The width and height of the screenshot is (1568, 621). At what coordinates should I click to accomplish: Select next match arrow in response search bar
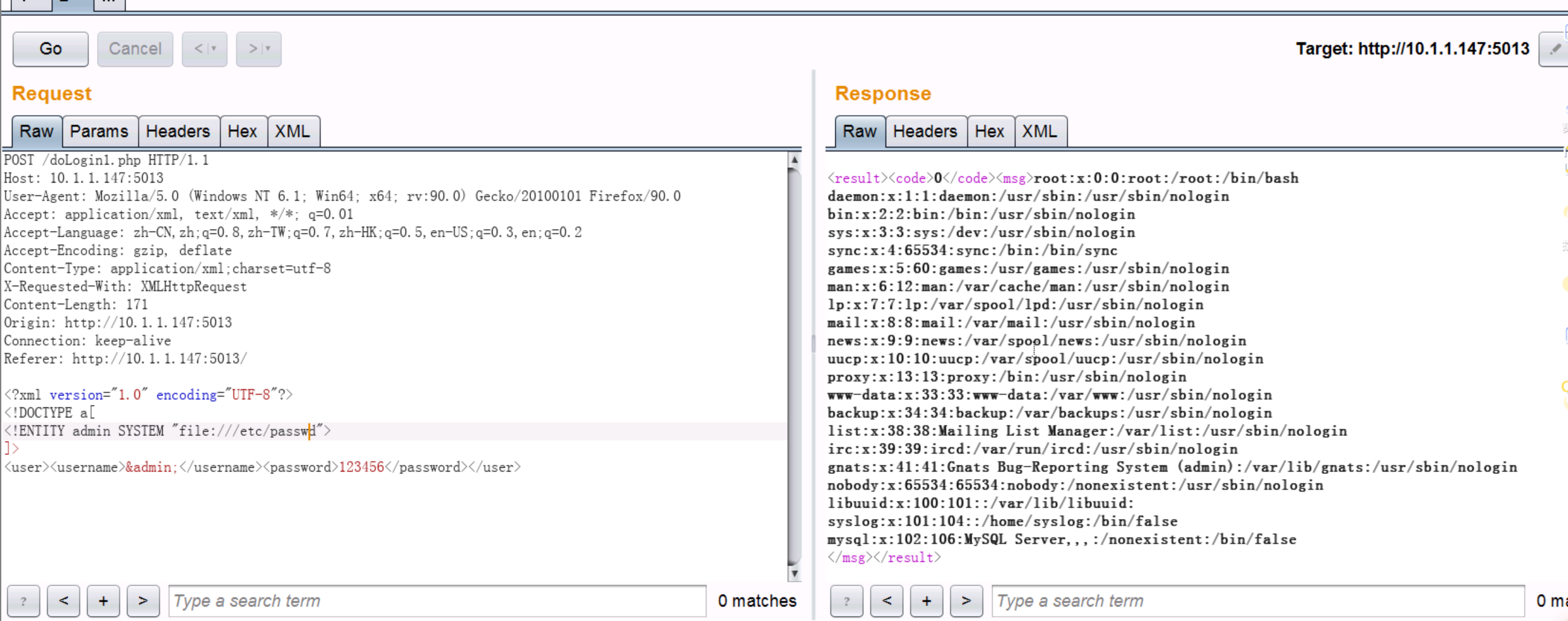[967, 601]
